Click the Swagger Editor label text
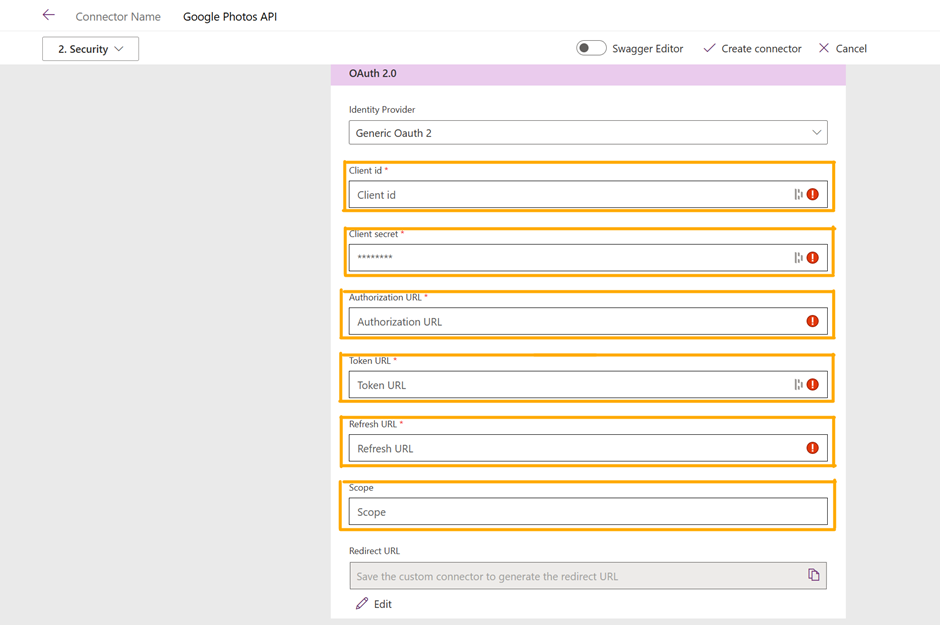The image size is (940, 625). pyautogui.click(x=647, y=49)
